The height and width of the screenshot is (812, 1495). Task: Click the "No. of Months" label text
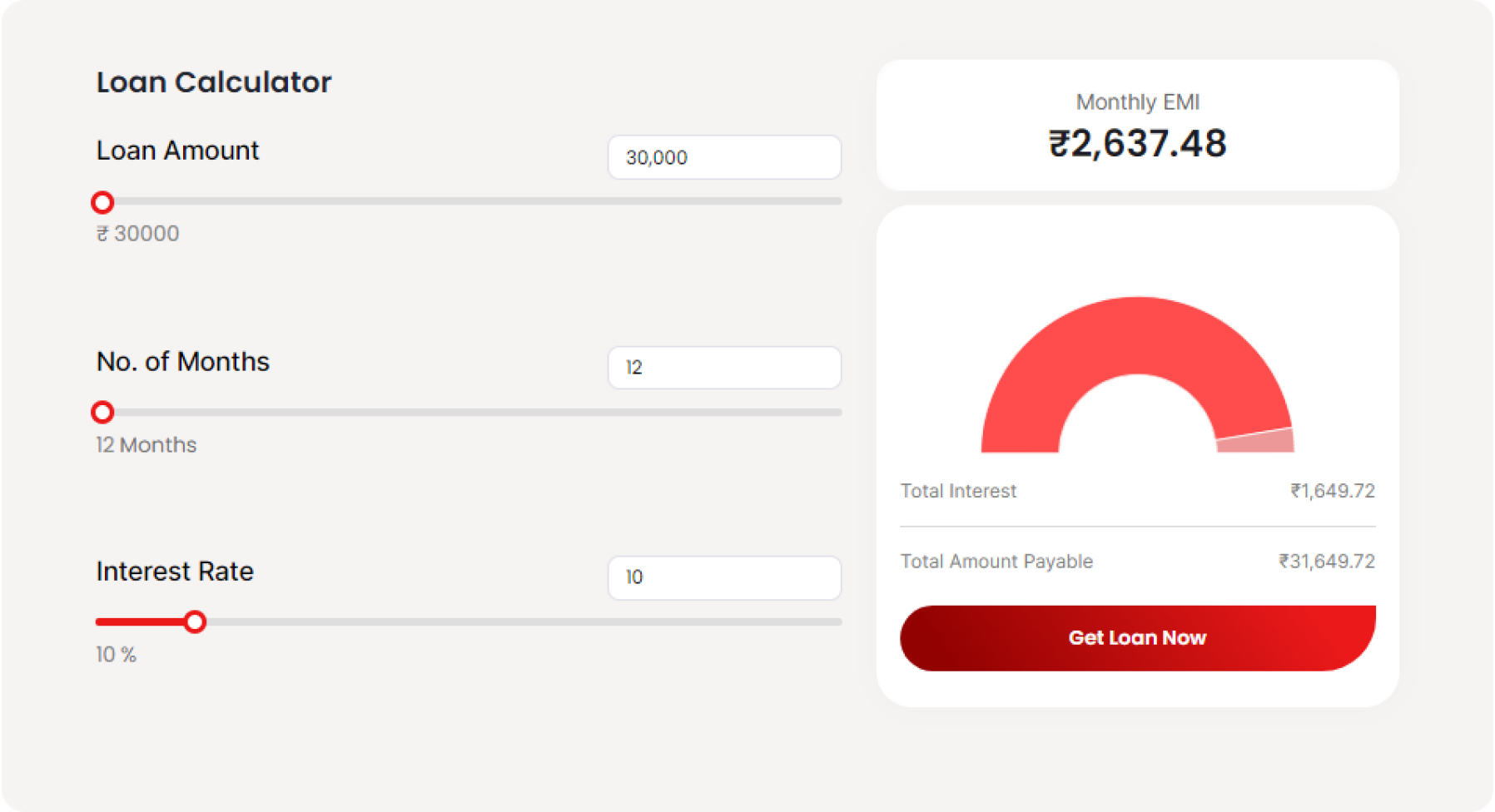183,362
